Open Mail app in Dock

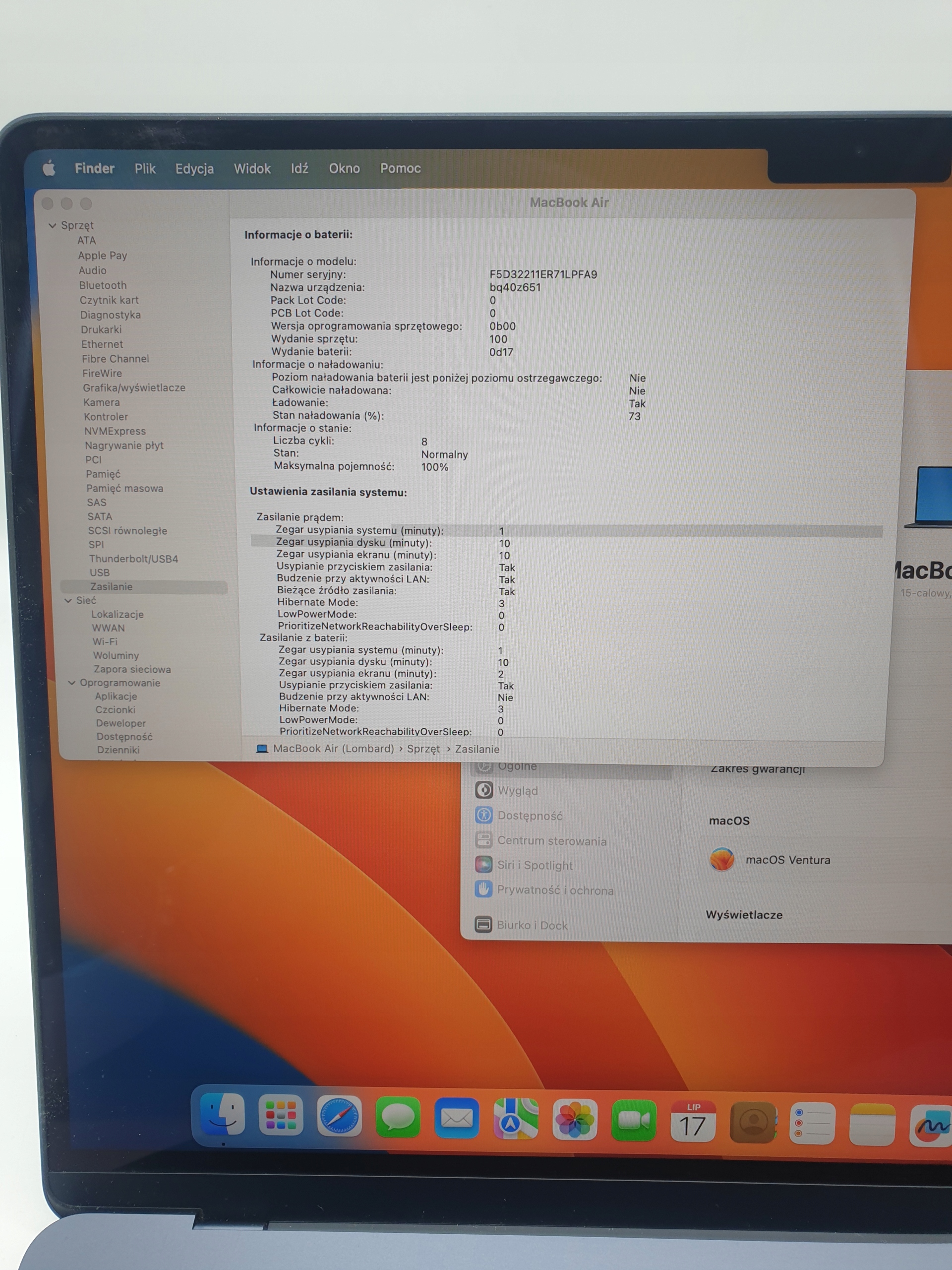[x=456, y=1118]
